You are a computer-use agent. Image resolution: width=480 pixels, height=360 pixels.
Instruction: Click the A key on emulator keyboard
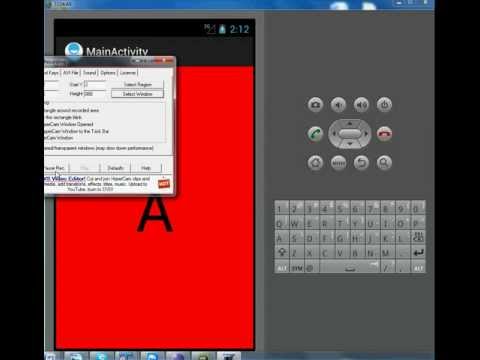coord(282,237)
